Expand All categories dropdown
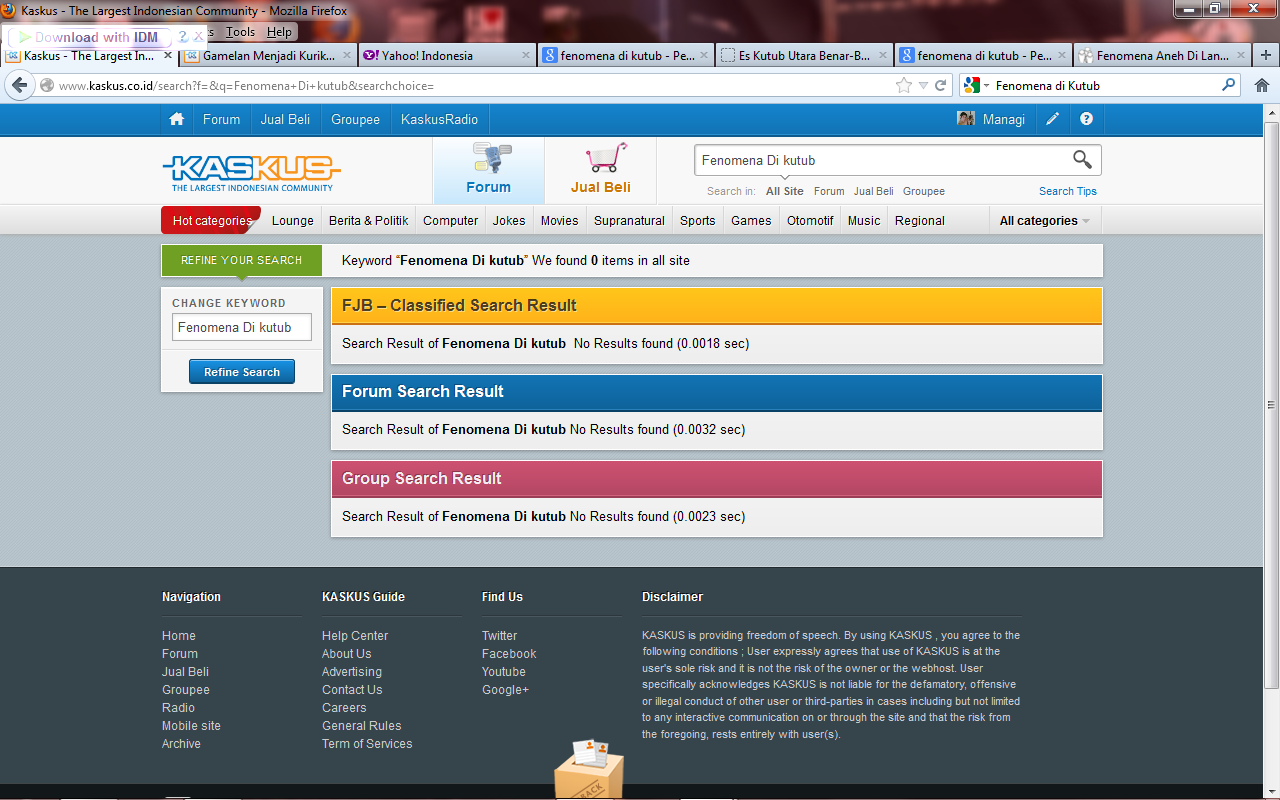The image size is (1280, 800). (x=1045, y=221)
